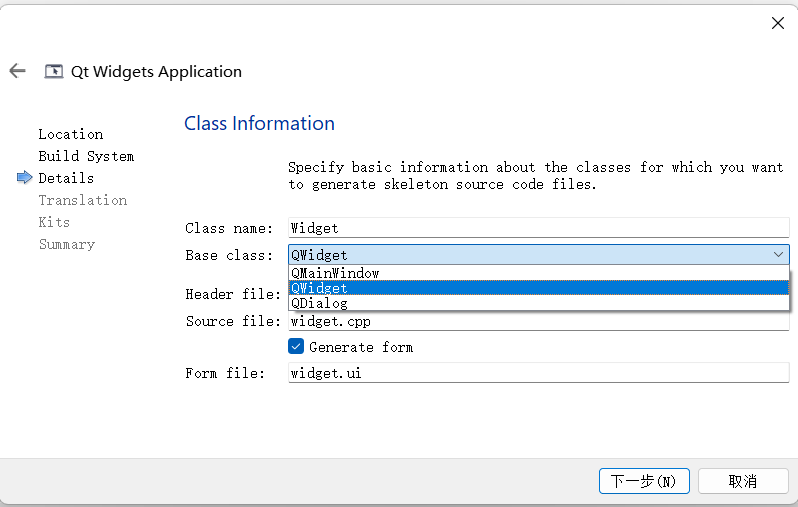Click the blue current-step arrow beside Details

click(24, 178)
